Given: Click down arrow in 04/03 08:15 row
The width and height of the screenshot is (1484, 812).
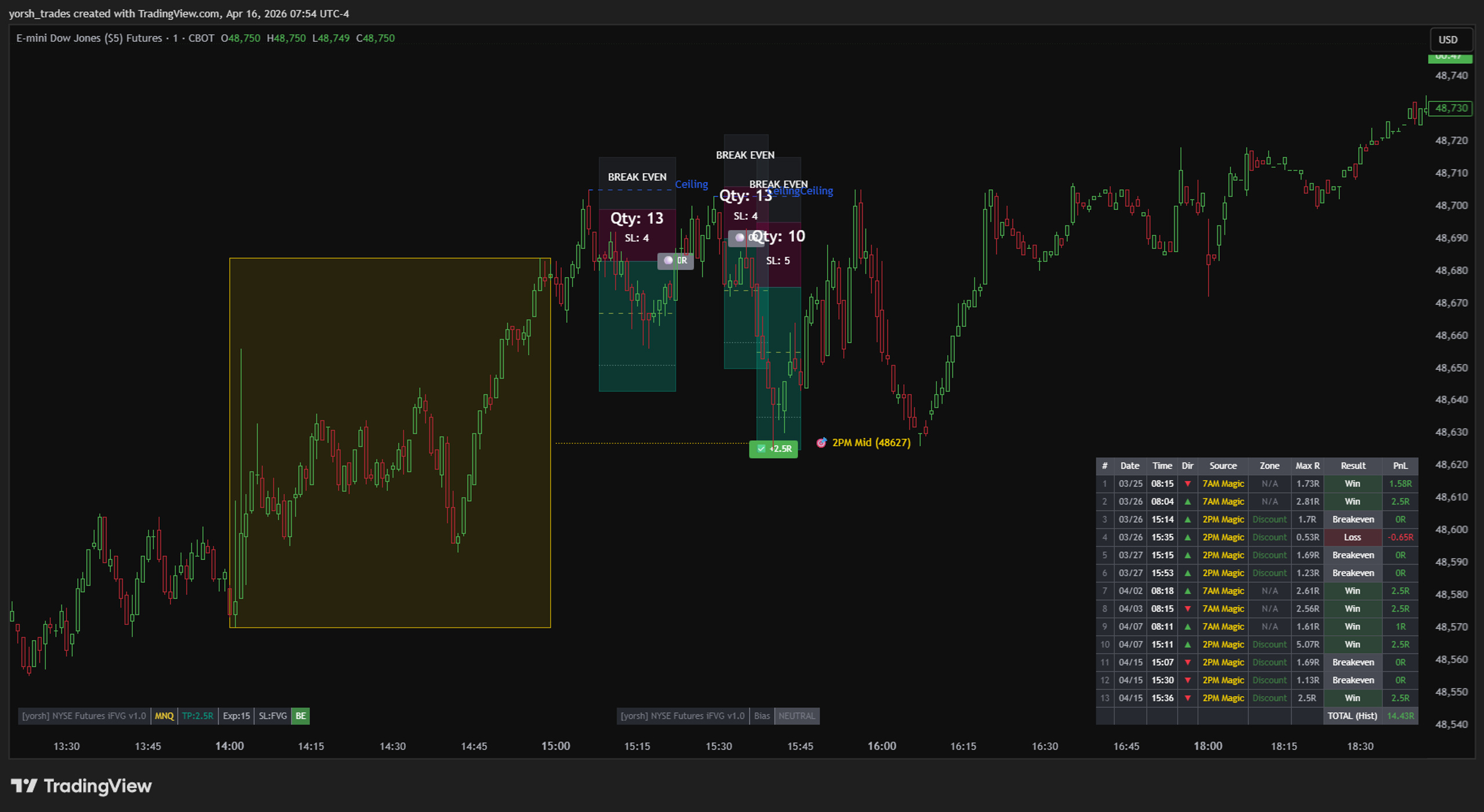Looking at the screenshot, I should (x=1187, y=609).
